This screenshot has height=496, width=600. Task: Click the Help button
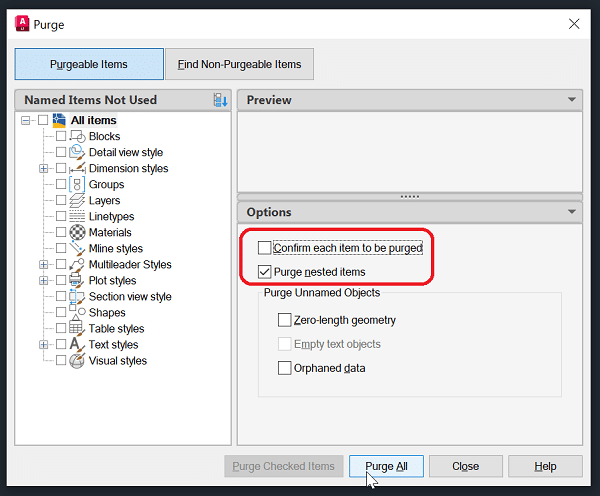pos(545,466)
